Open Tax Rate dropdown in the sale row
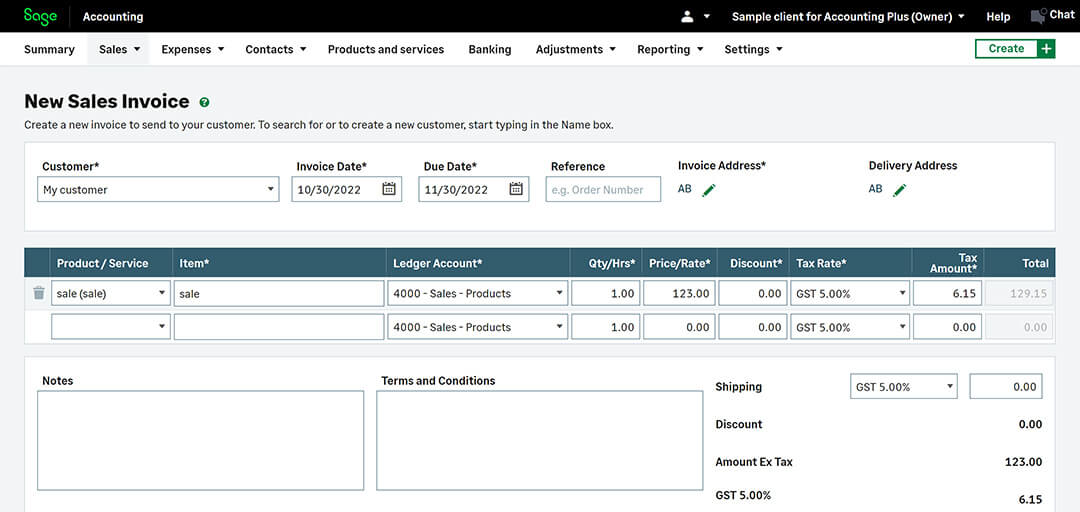Screen dimensions: 1080x512 (850, 293)
